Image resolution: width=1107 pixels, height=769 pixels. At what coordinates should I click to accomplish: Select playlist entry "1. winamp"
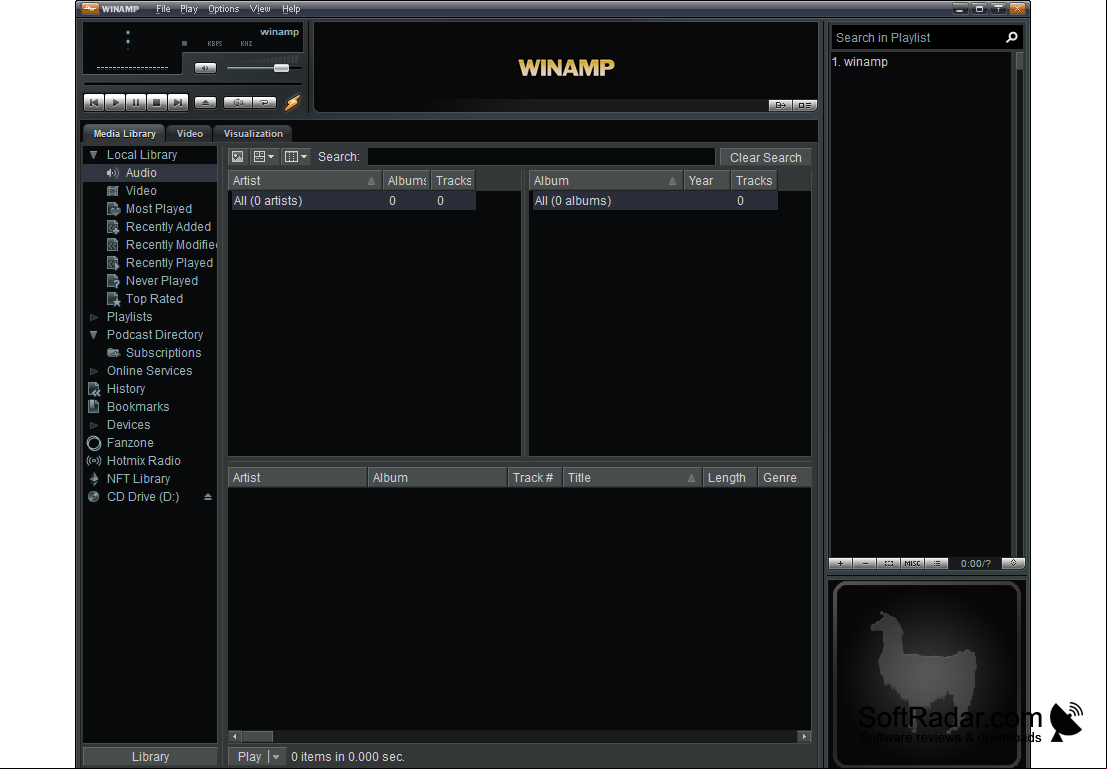(859, 62)
